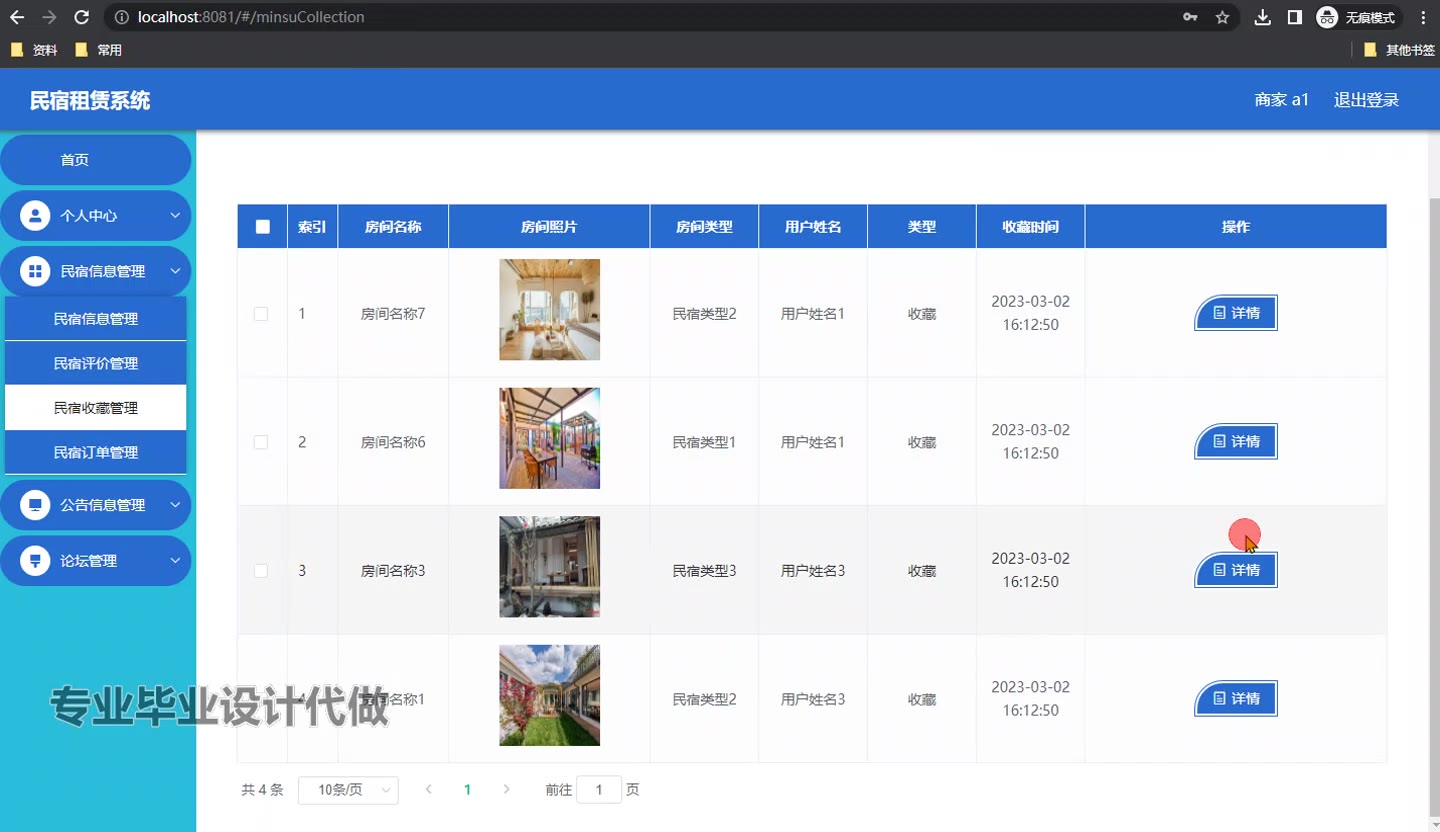Screen dimensions: 1440x832
Task: Toggle the select-all checkbox in table header
Action: pos(262,227)
